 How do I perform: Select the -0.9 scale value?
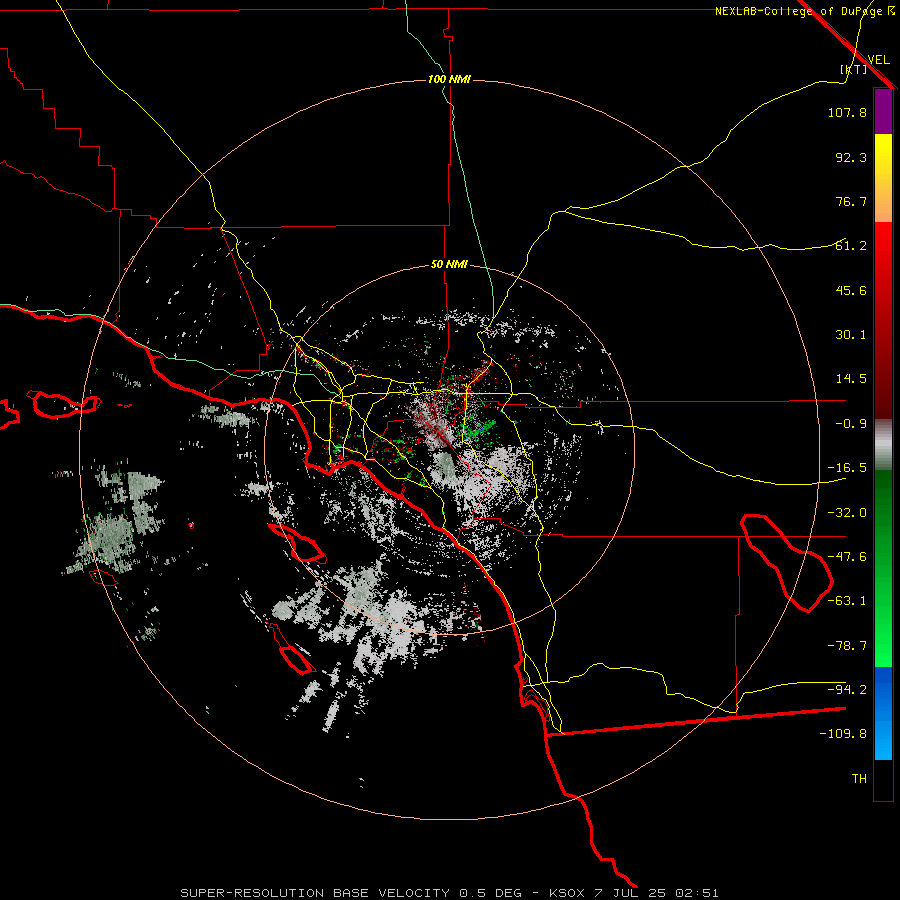coord(847,424)
